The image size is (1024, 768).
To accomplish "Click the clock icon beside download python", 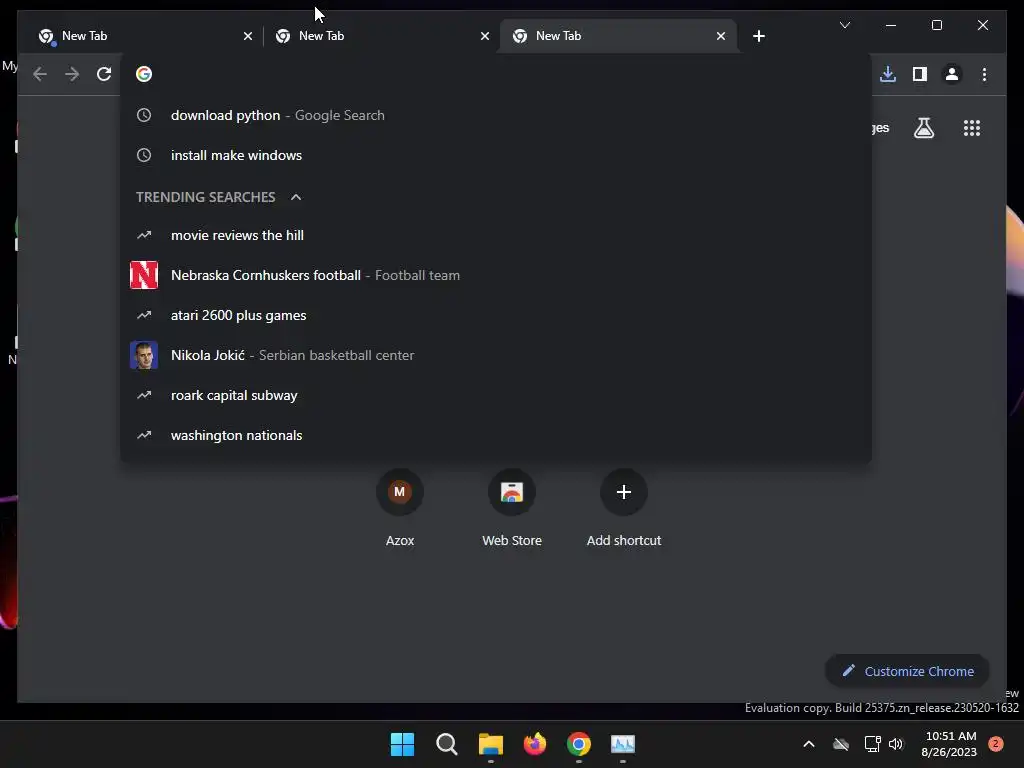I will [144, 116].
